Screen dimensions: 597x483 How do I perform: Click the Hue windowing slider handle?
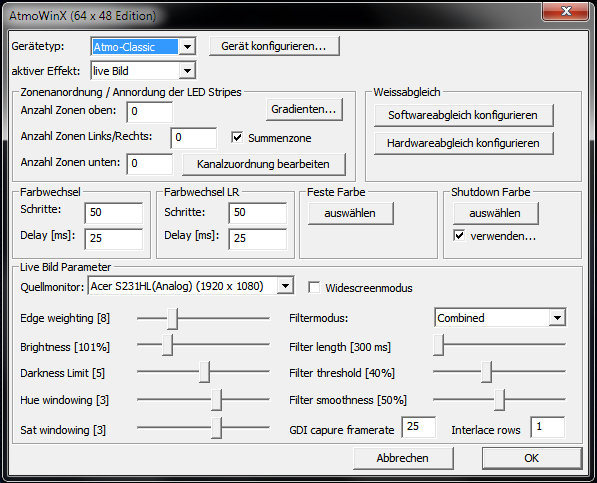(x=216, y=400)
